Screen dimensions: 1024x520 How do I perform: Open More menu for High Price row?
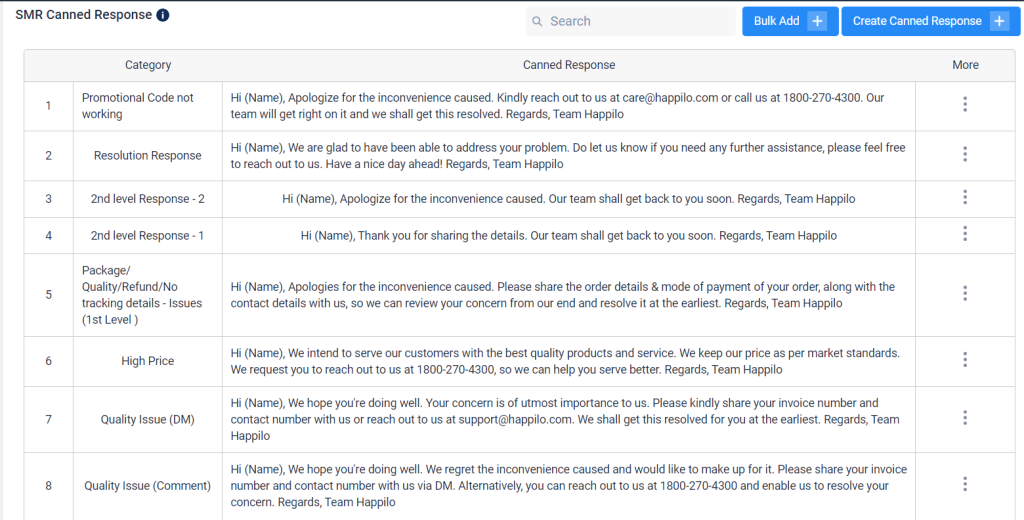pos(965,359)
